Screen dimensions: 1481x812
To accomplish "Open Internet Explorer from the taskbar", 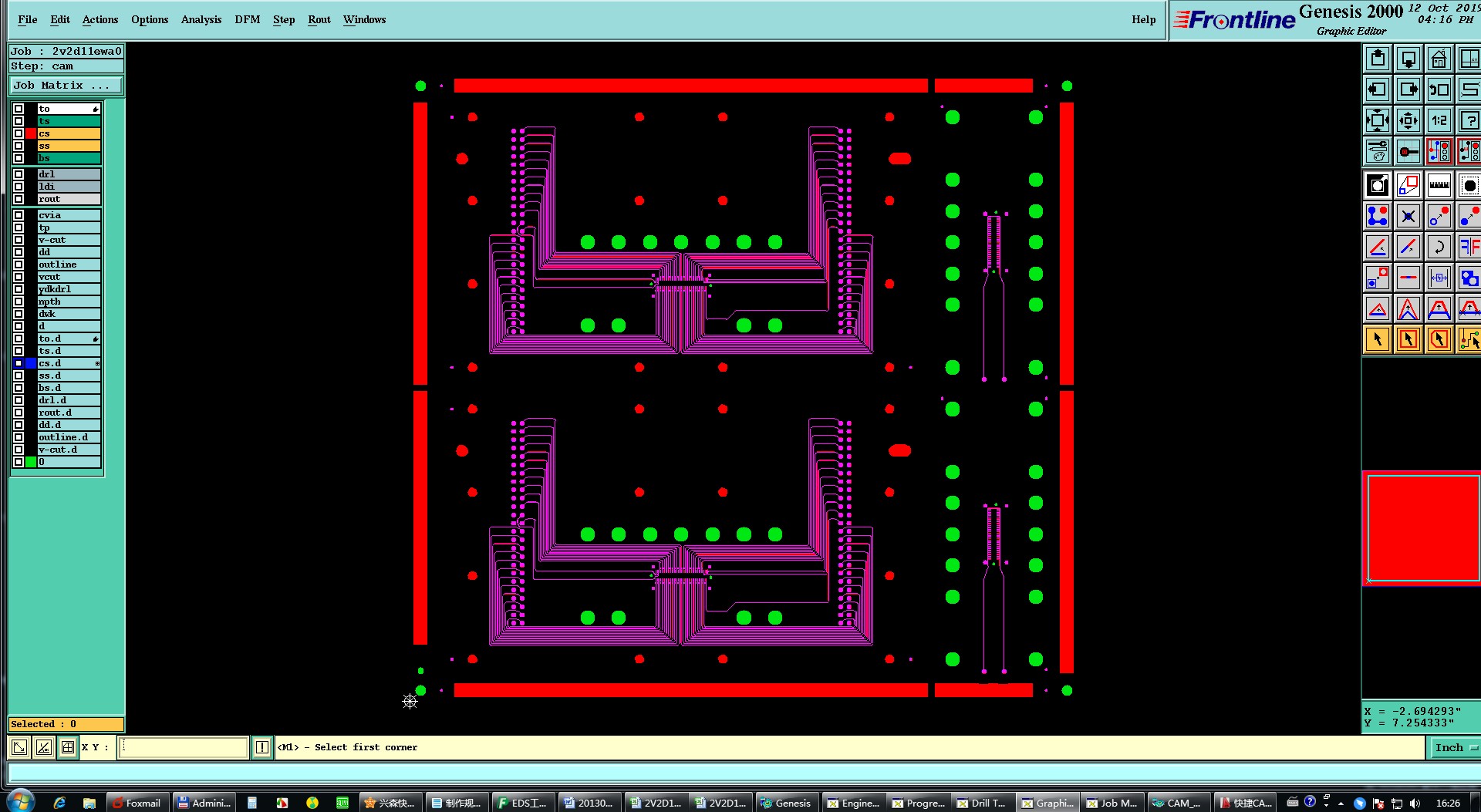I will (x=59, y=803).
